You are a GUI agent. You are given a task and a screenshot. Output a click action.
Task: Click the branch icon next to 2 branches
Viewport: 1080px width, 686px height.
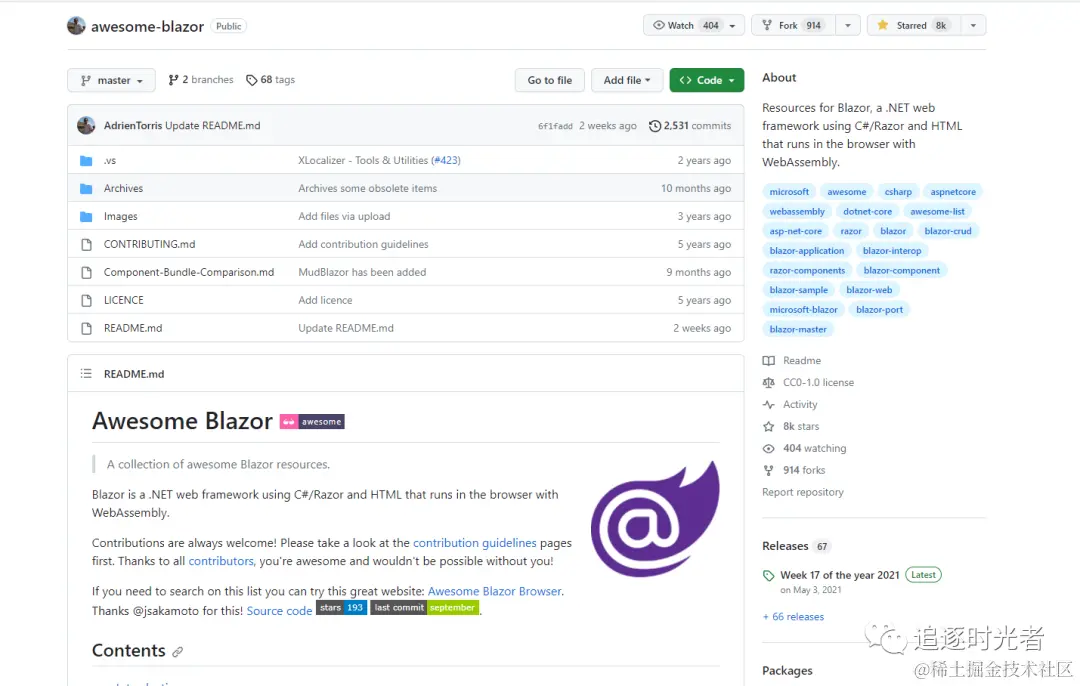tap(174, 80)
